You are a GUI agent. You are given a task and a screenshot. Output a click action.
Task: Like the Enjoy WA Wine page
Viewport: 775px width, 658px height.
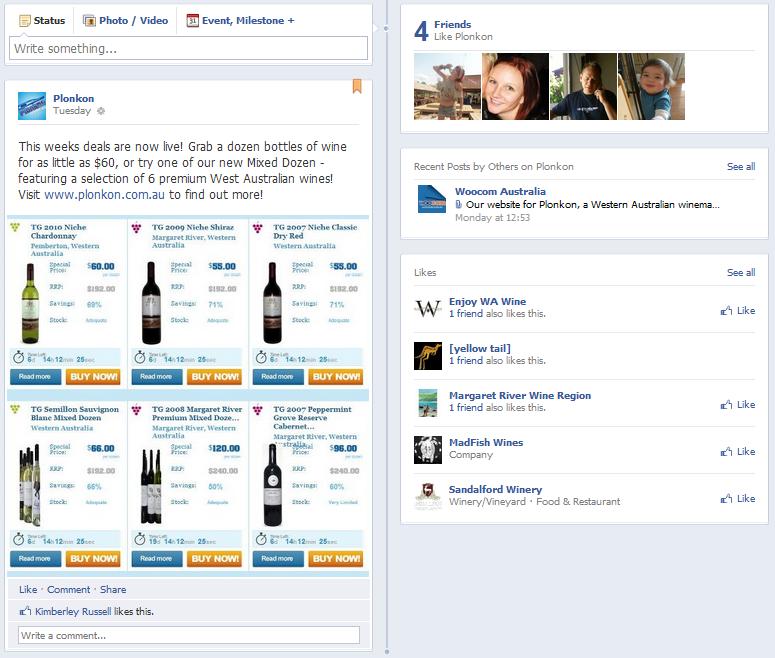click(738, 310)
